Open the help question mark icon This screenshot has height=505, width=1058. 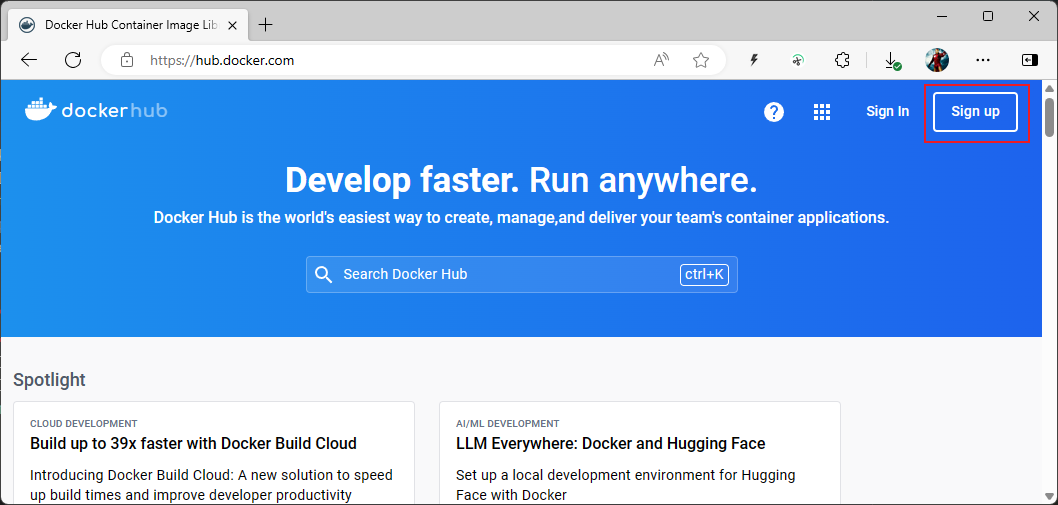click(x=774, y=112)
